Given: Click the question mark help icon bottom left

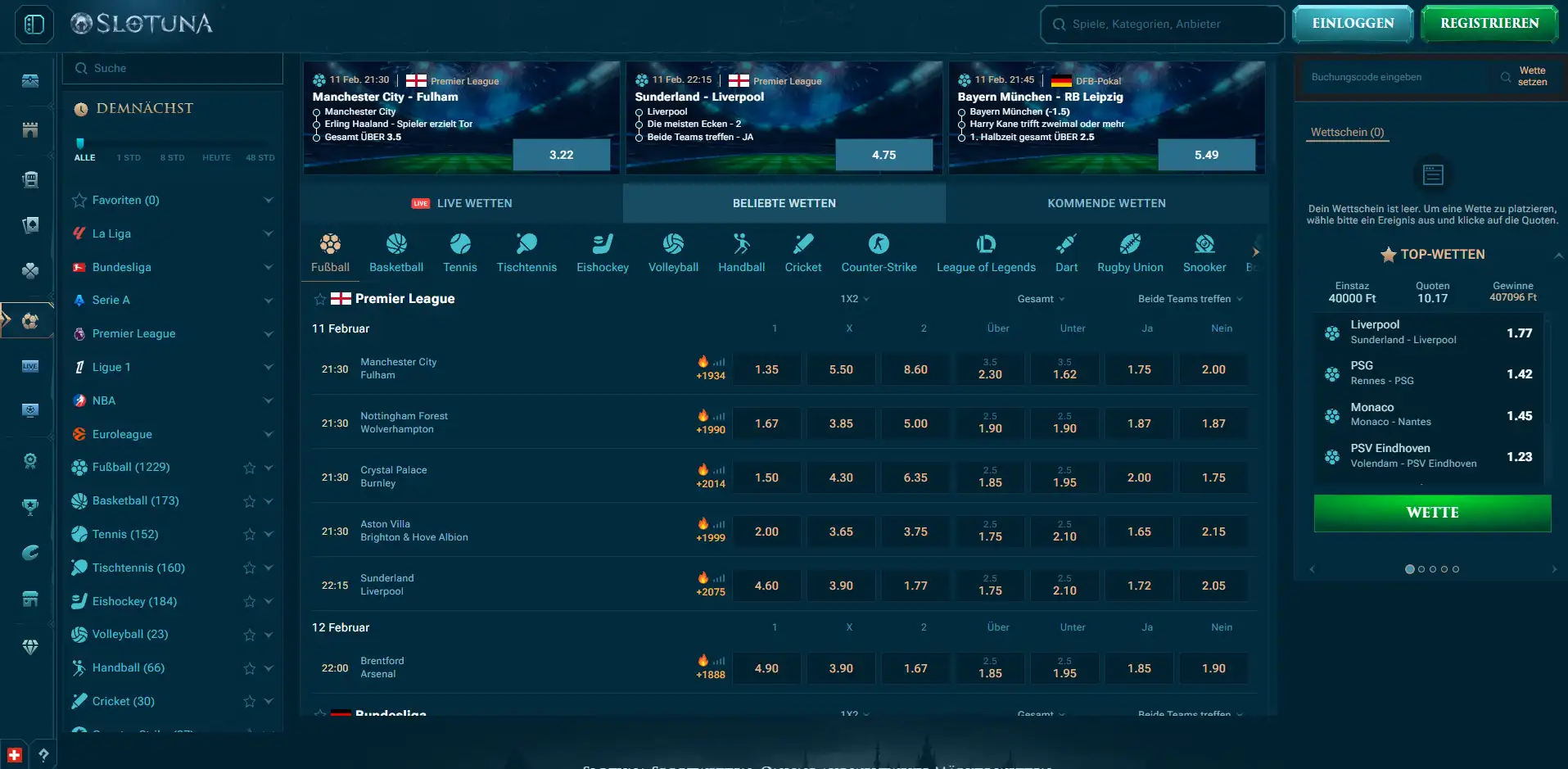Looking at the screenshot, I should (x=43, y=754).
